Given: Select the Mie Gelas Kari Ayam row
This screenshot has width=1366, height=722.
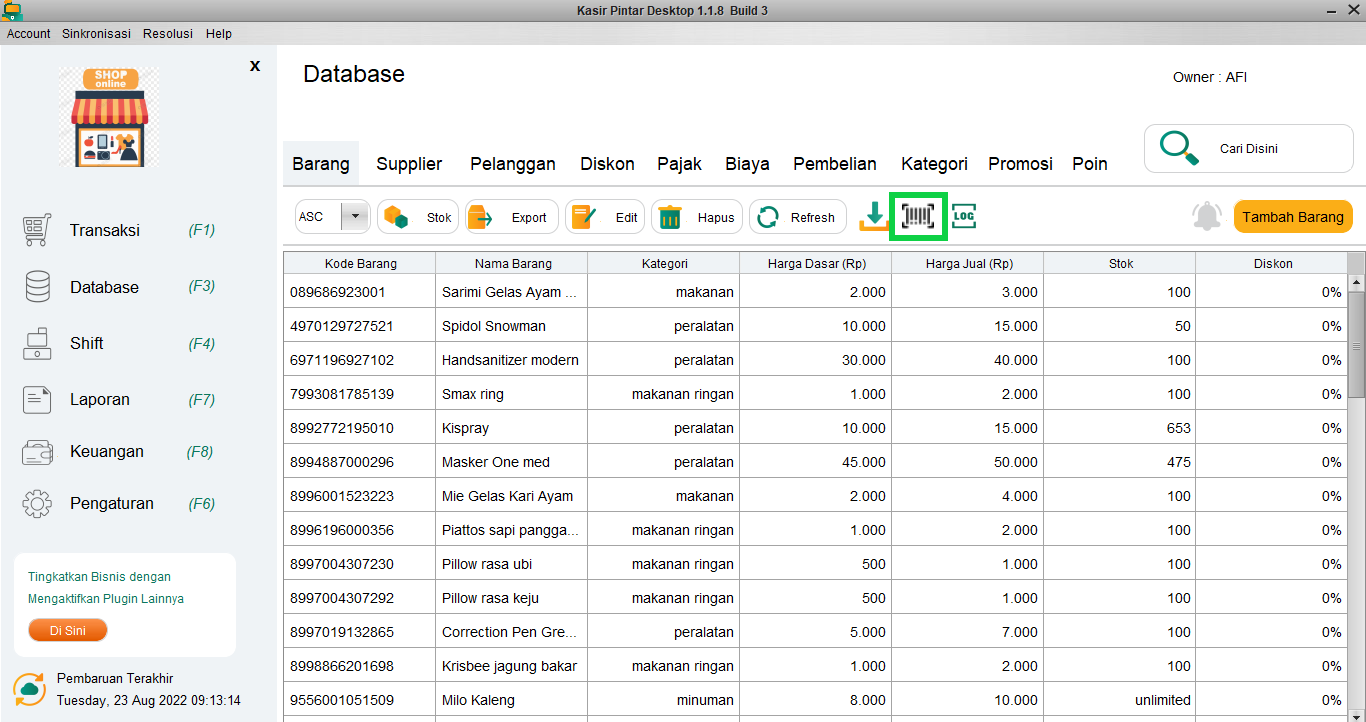Looking at the screenshot, I should 815,496.
